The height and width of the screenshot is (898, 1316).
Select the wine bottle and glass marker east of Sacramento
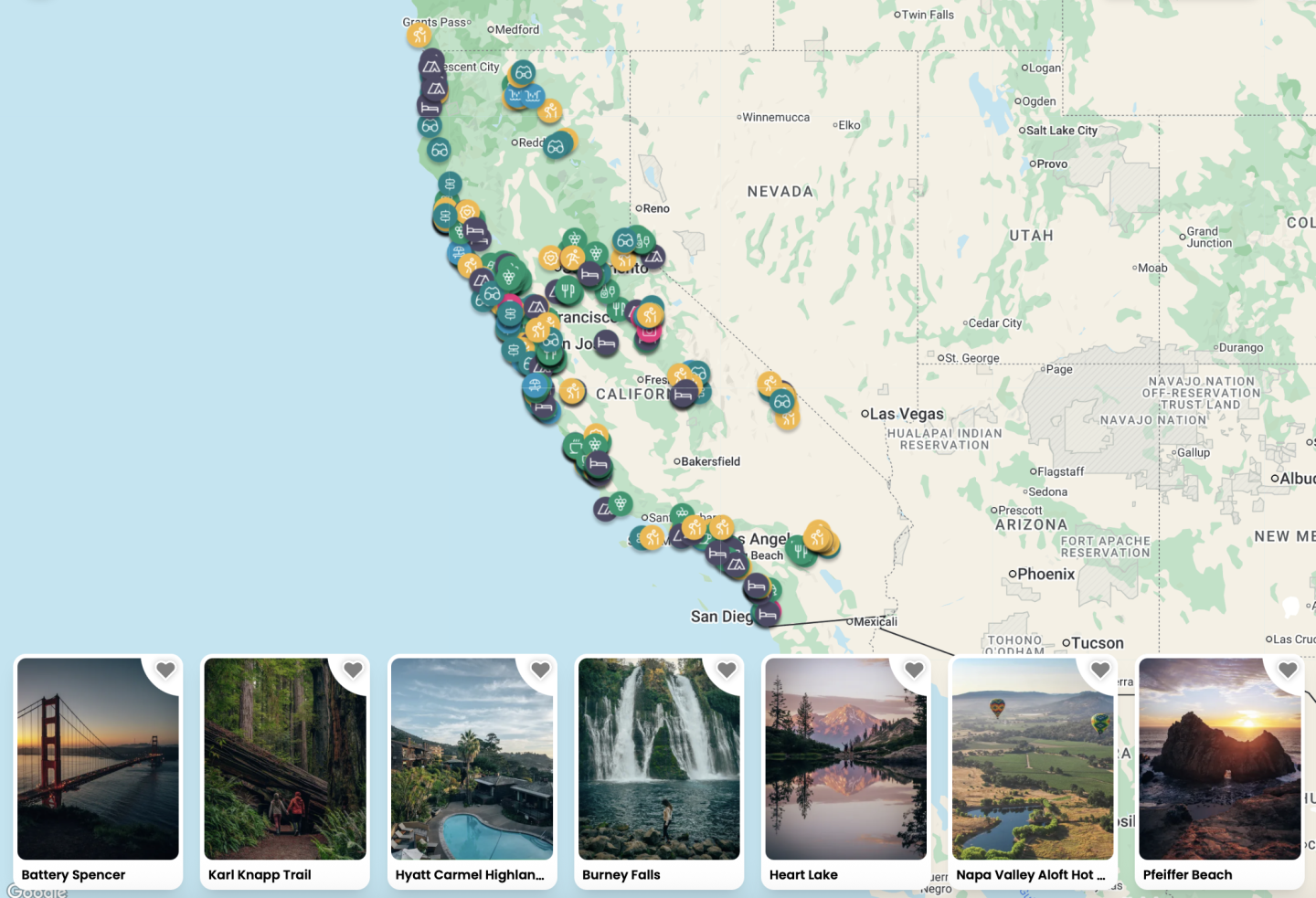coord(643,240)
